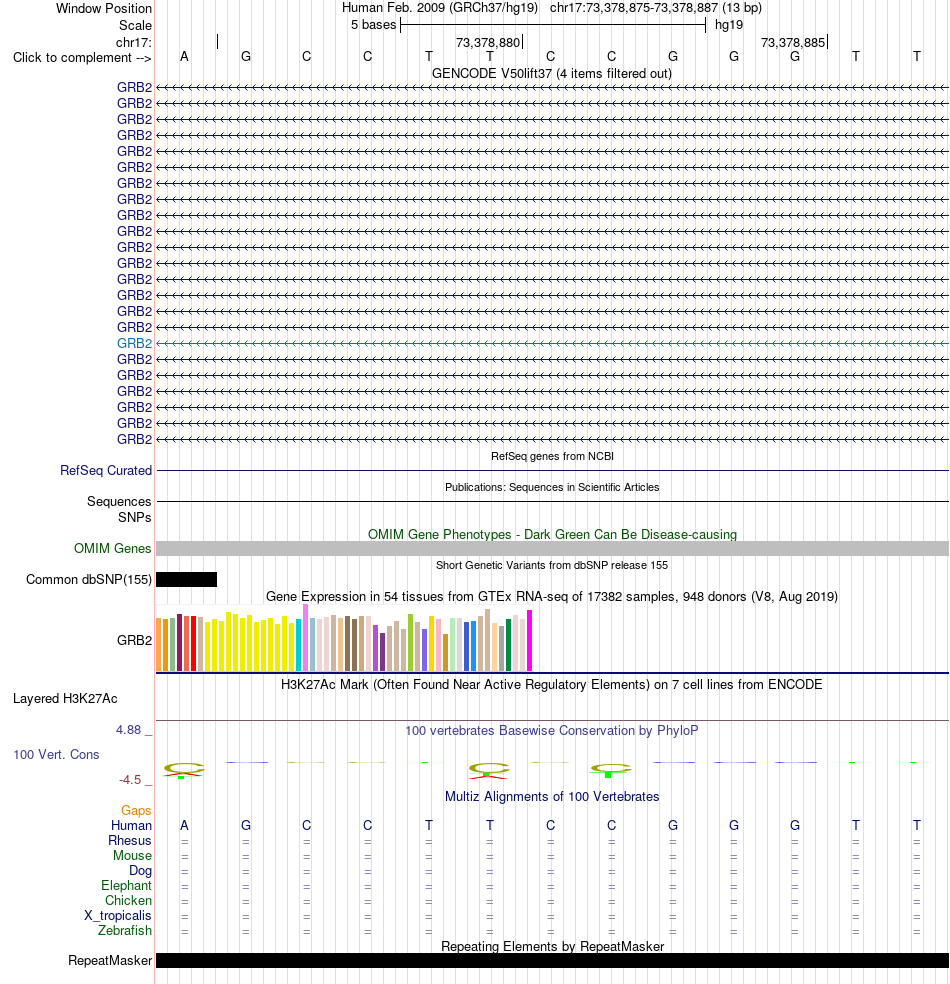This screenshot has height=984, width=950.
Task: Click "RefSeq genes from NCBI" track title
Action: (552, 456)
